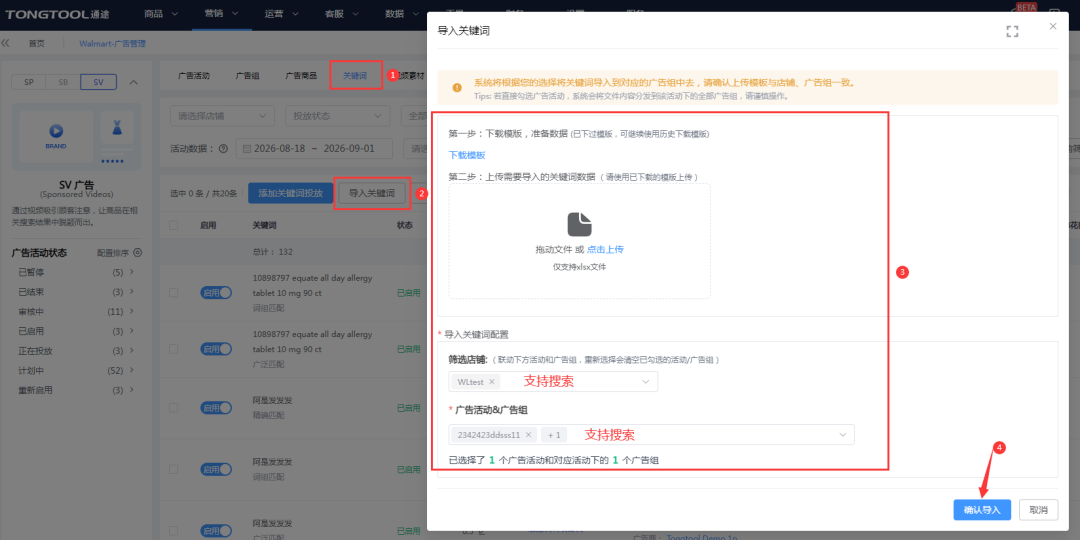Open the 投放状态 dropdown
Screen dimensions: 1080x540
click(x=338, y=116)
